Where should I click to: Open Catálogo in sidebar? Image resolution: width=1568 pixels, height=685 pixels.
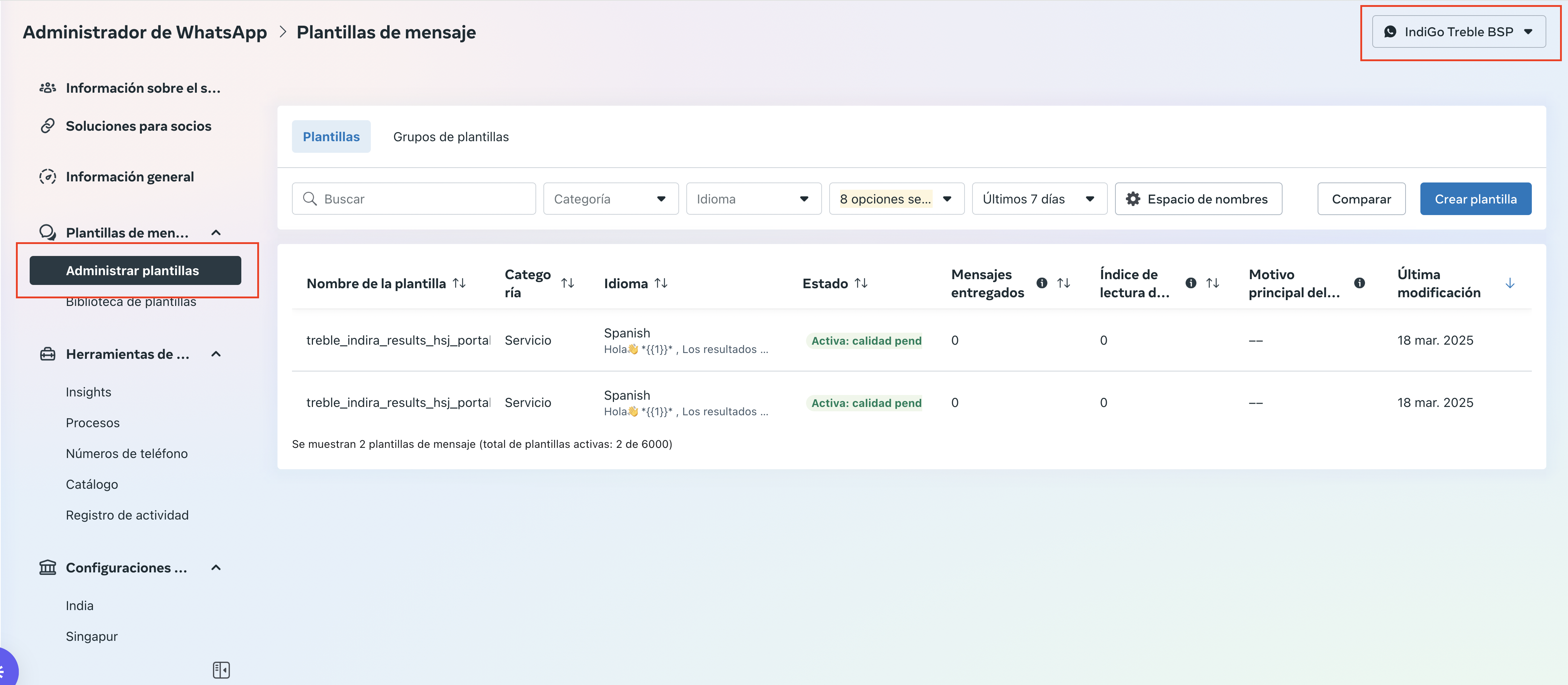[x=92, y=484]
